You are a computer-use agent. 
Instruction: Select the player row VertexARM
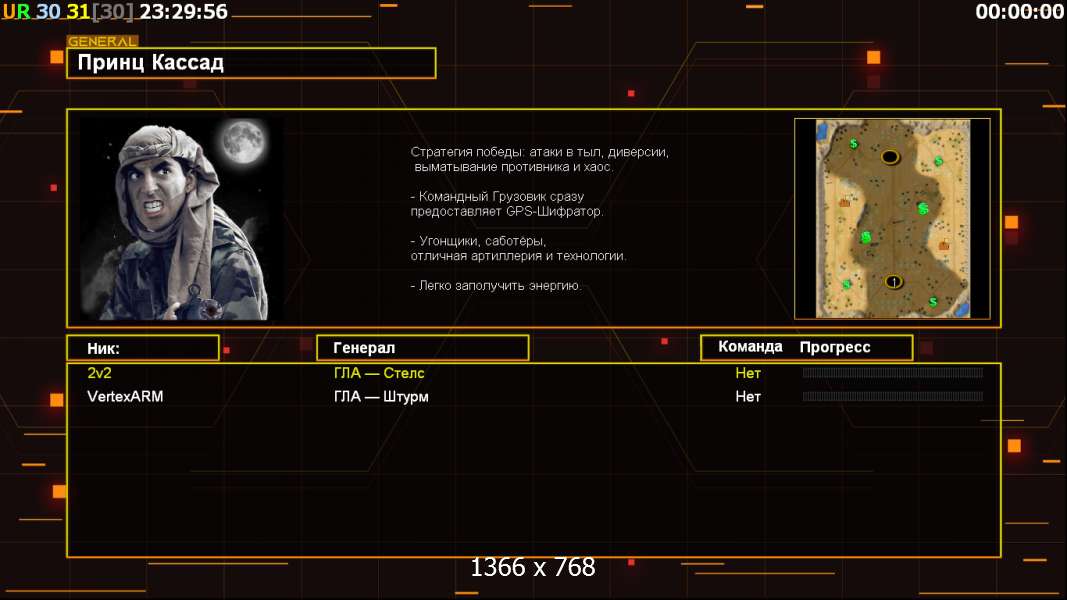tap(534, 397)
